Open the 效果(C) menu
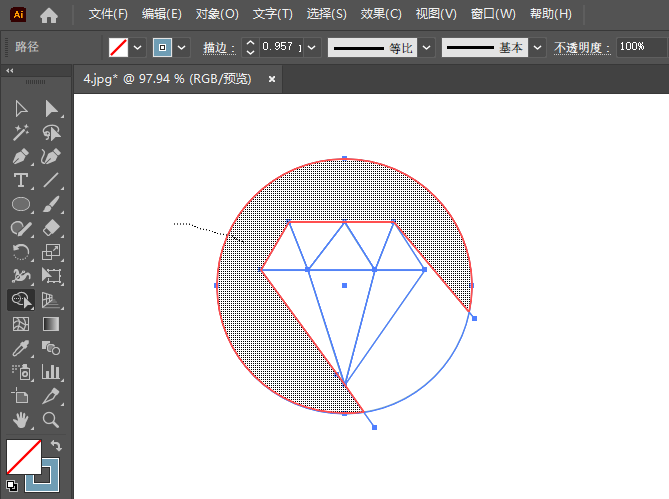Screen dimensions: 669x499 (381, 14)
